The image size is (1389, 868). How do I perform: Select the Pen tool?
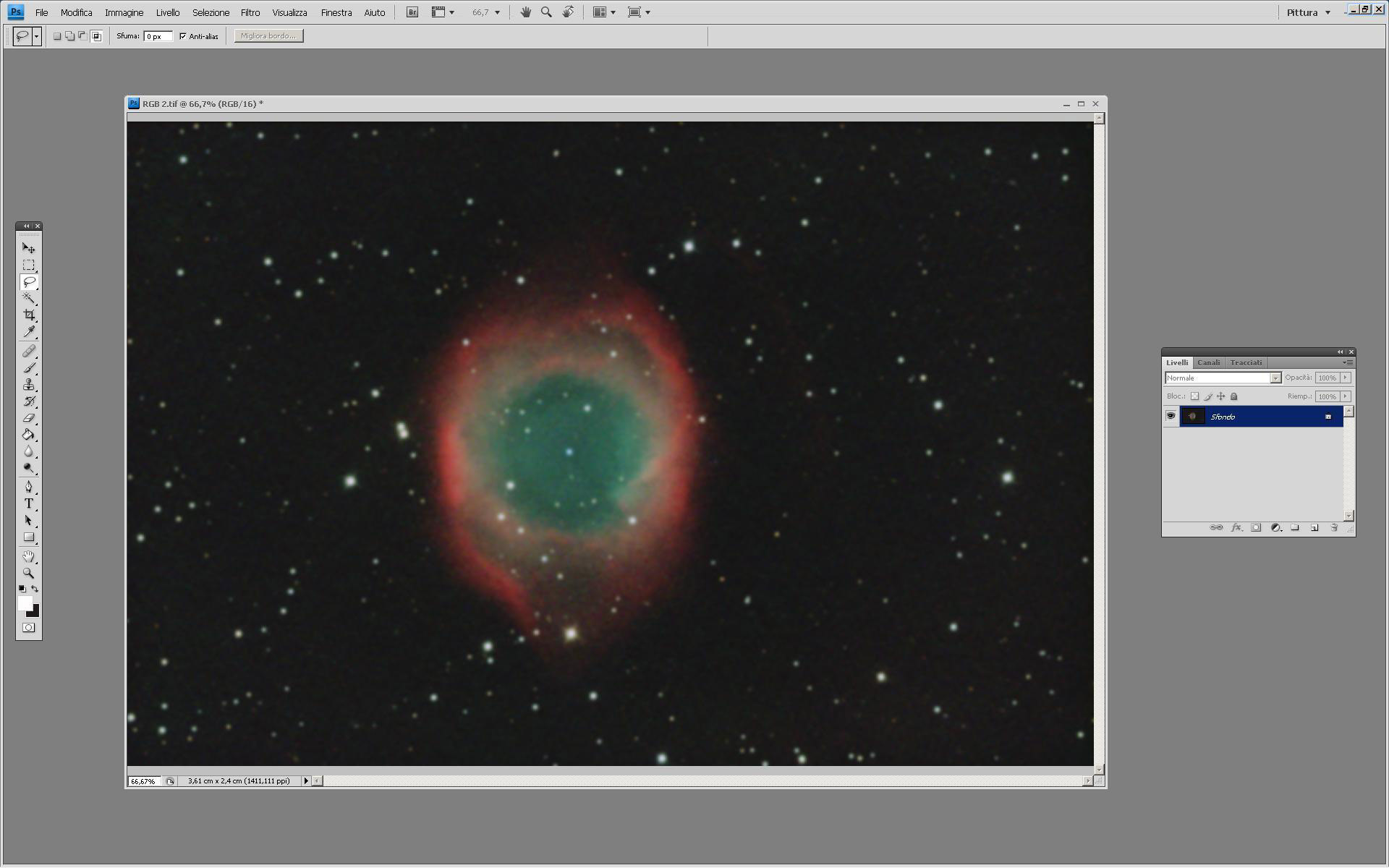29,487
